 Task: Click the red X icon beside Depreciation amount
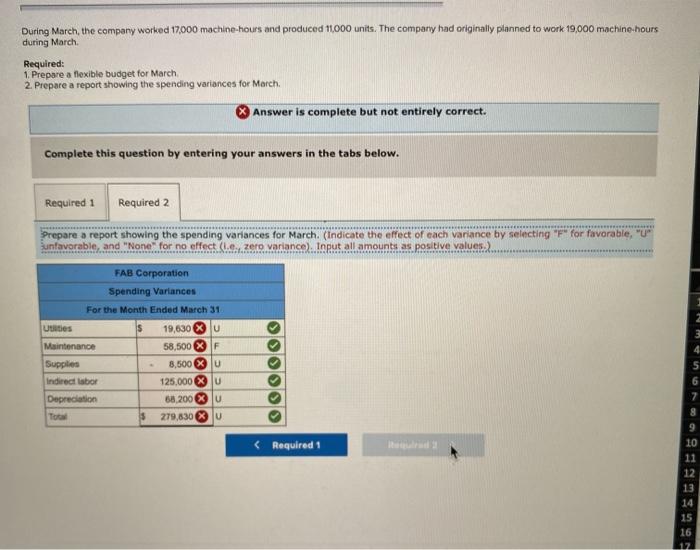(x=202, y=399)
